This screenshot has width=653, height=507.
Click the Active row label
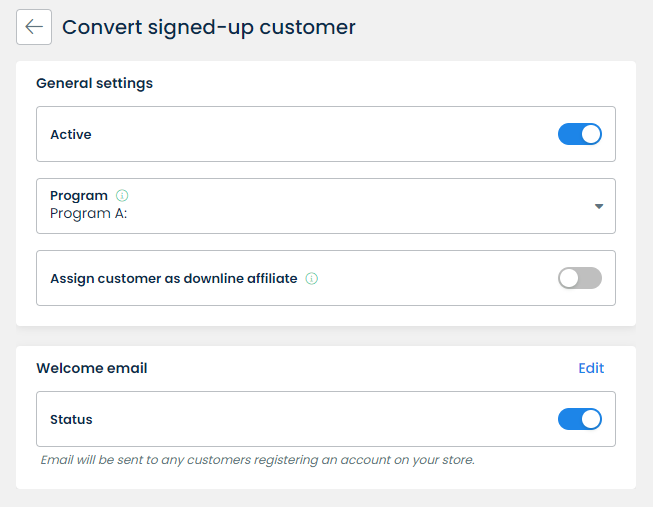(x=71, y=134)
